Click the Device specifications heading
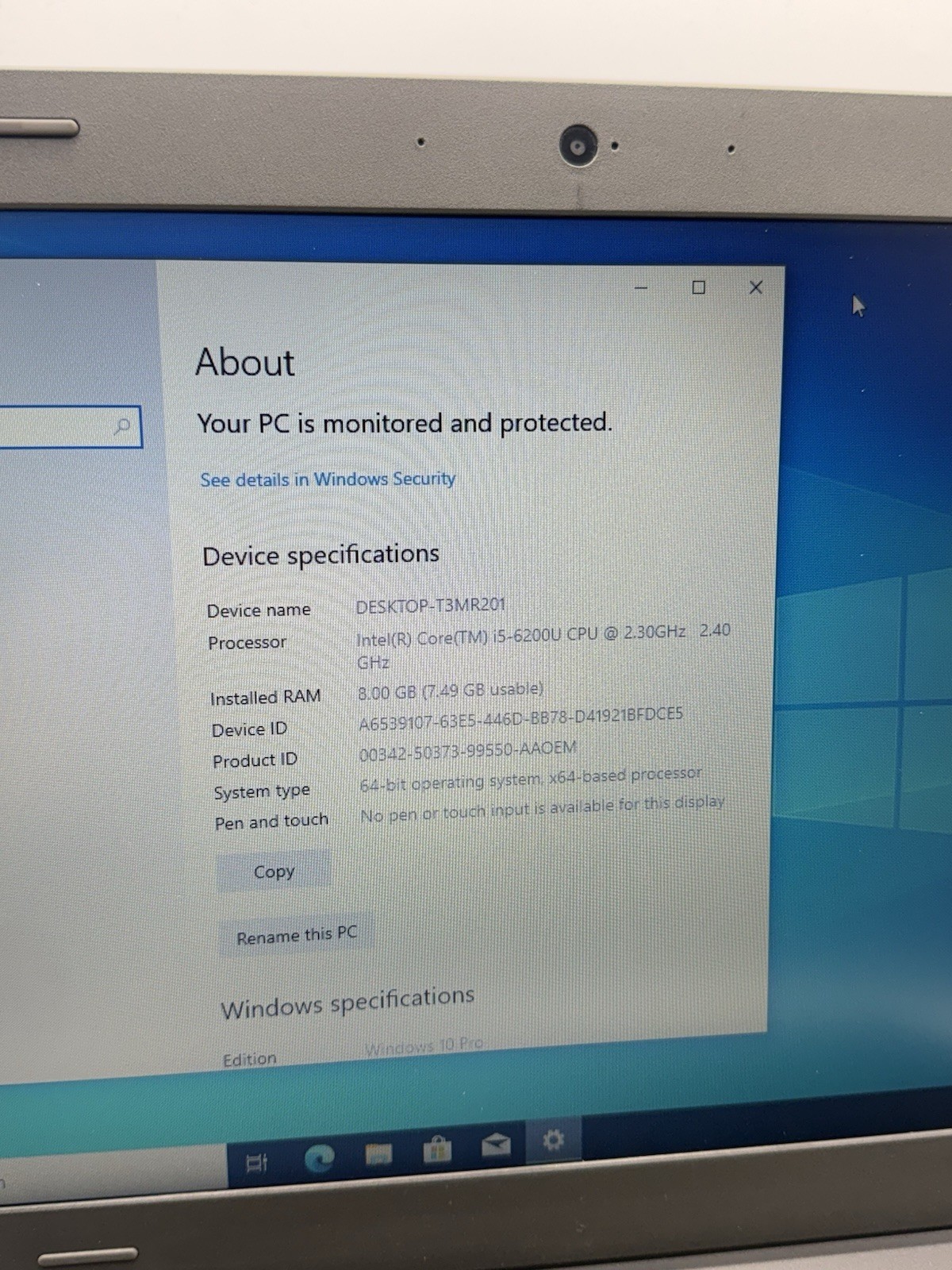 (x=321, y=554)
